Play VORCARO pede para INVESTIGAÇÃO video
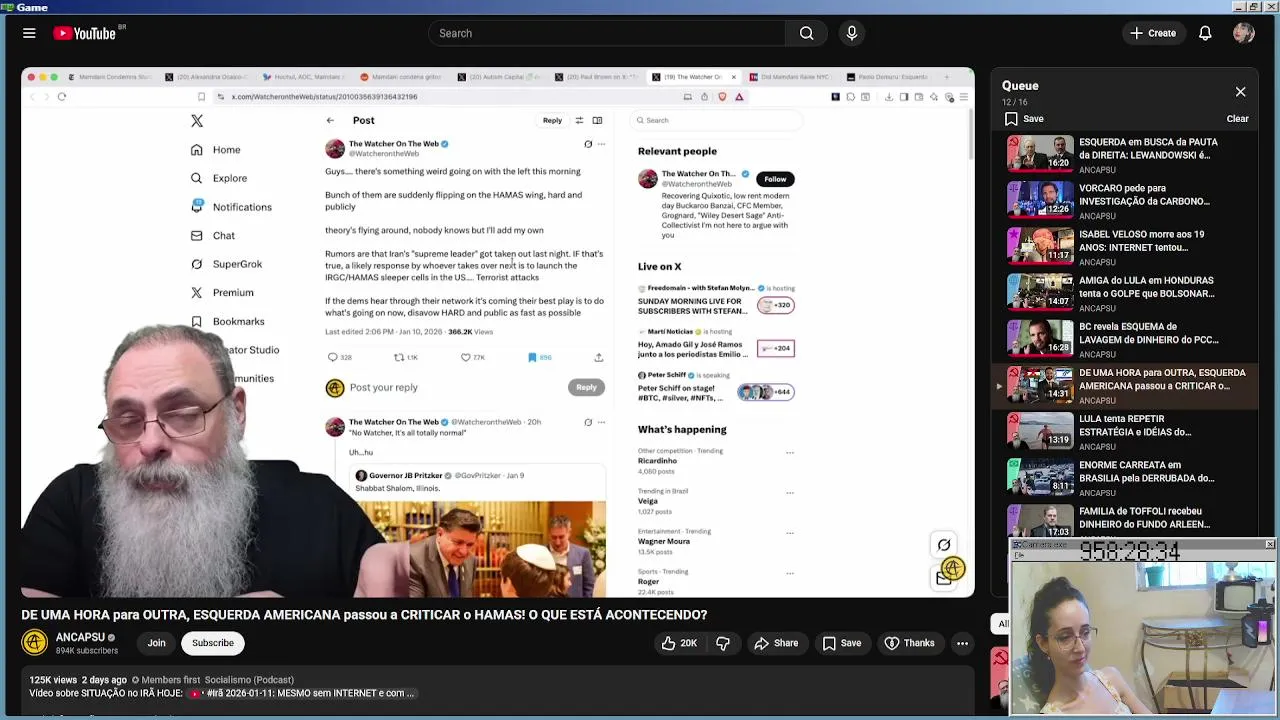This screenshot has width=1280, height=720. click(x=1126, y=200)
